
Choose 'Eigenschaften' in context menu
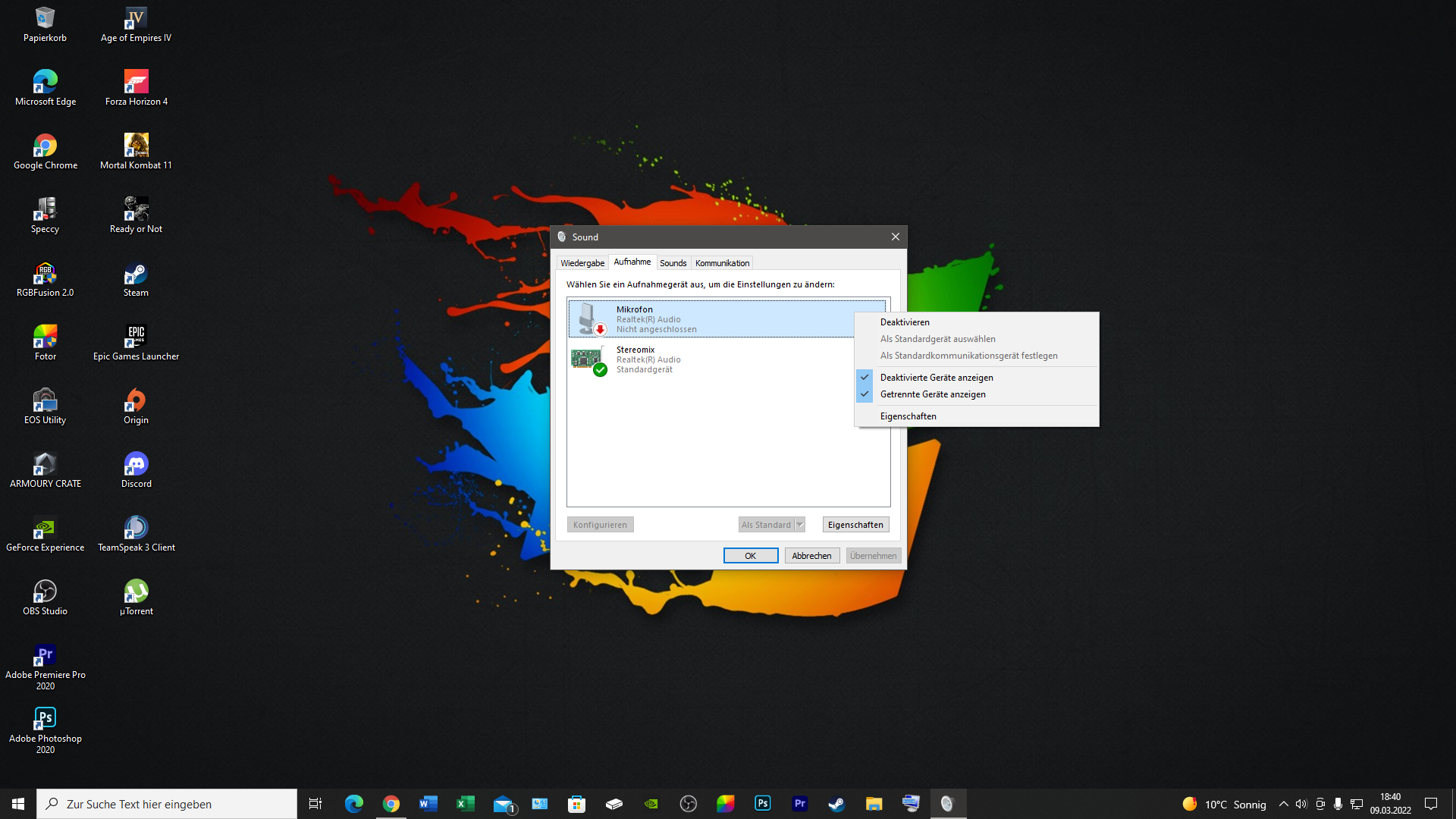(908, 416)
